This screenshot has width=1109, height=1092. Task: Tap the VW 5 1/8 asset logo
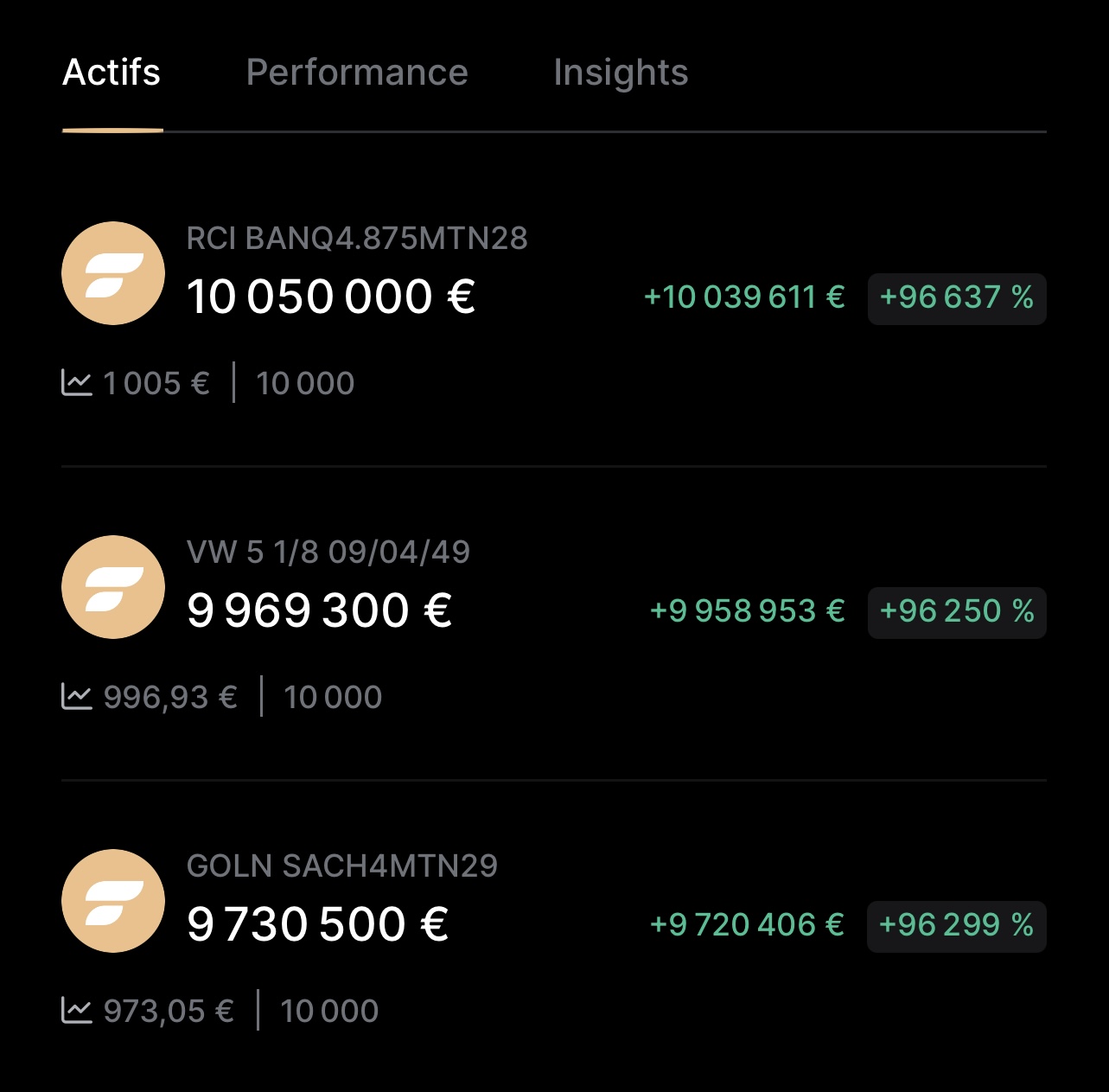(x=113, y=587)
